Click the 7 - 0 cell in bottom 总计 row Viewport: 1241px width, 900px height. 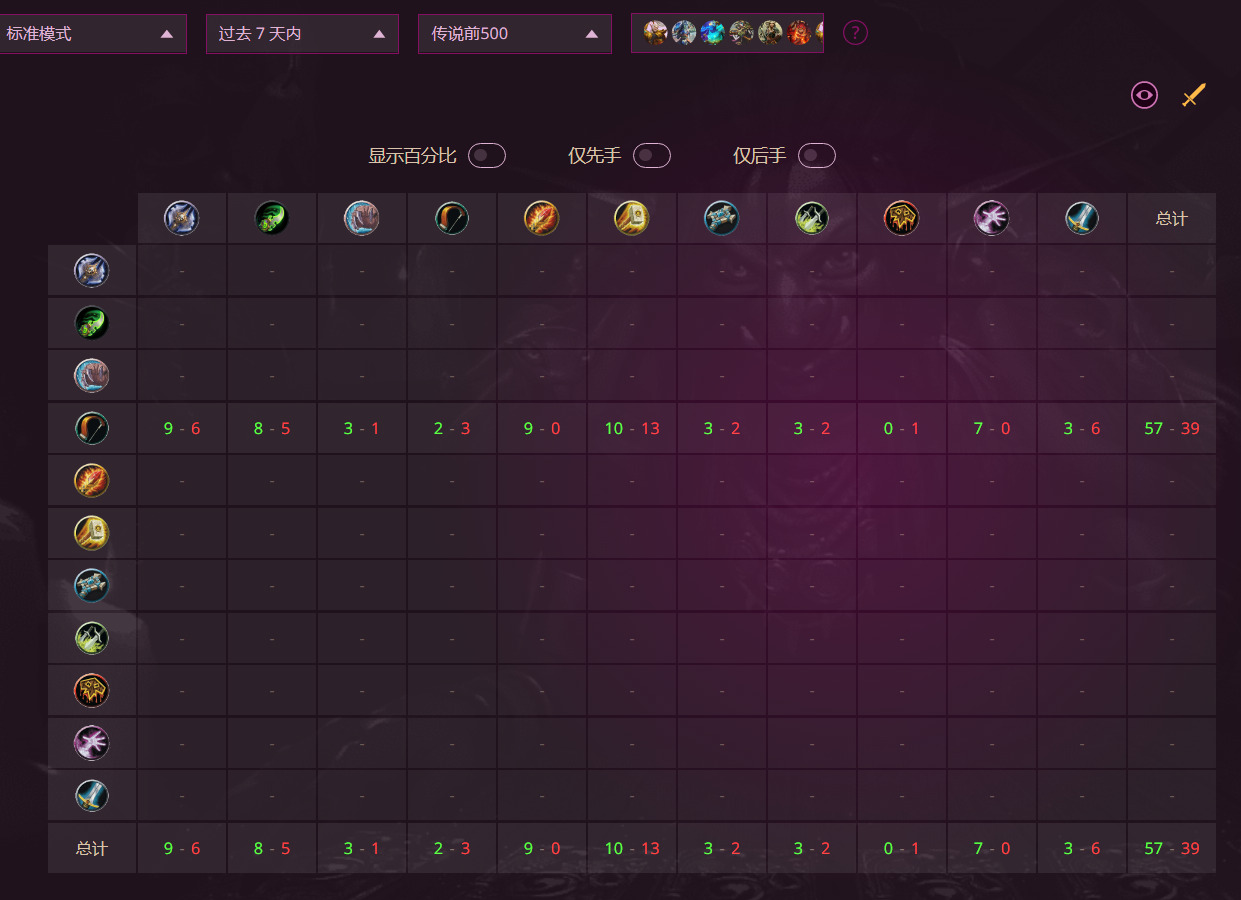(992, 848)
